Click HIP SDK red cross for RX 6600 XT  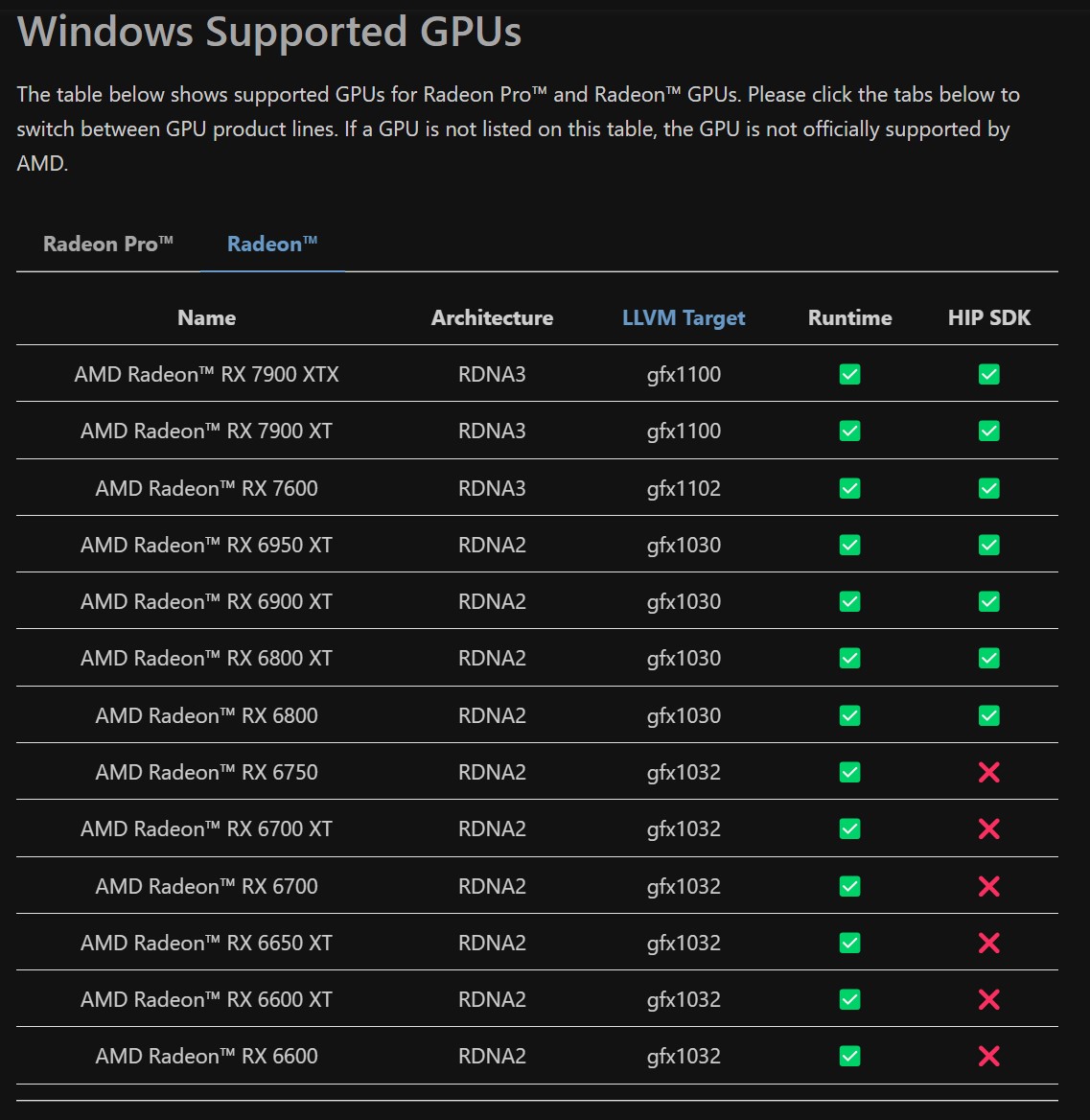point(989,999)
